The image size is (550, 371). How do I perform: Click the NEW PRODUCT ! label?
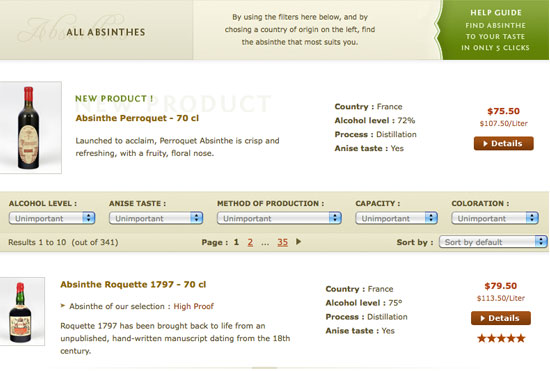tap(114, 99)
